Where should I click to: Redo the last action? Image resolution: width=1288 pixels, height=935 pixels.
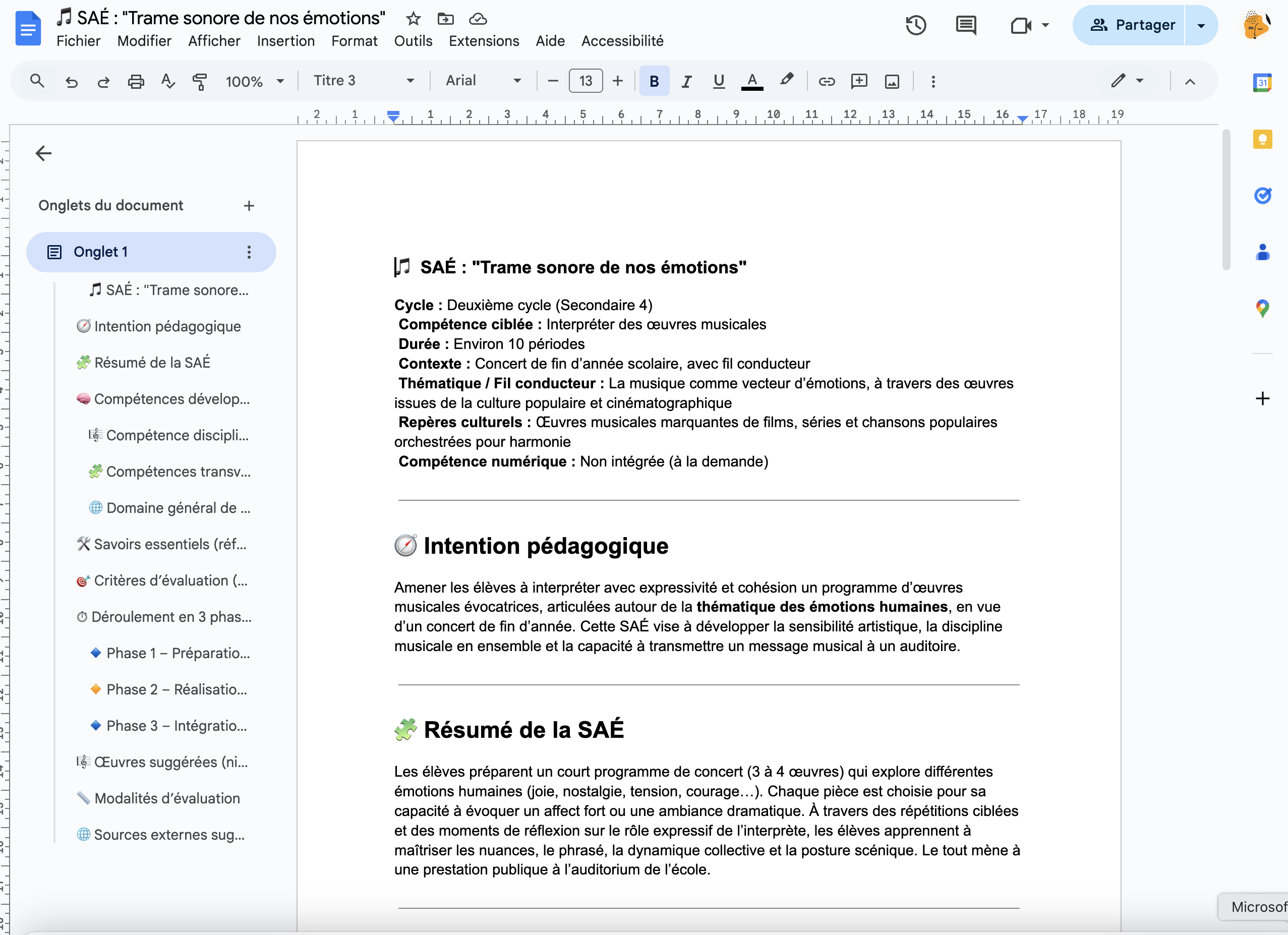(x=103, y=81)
